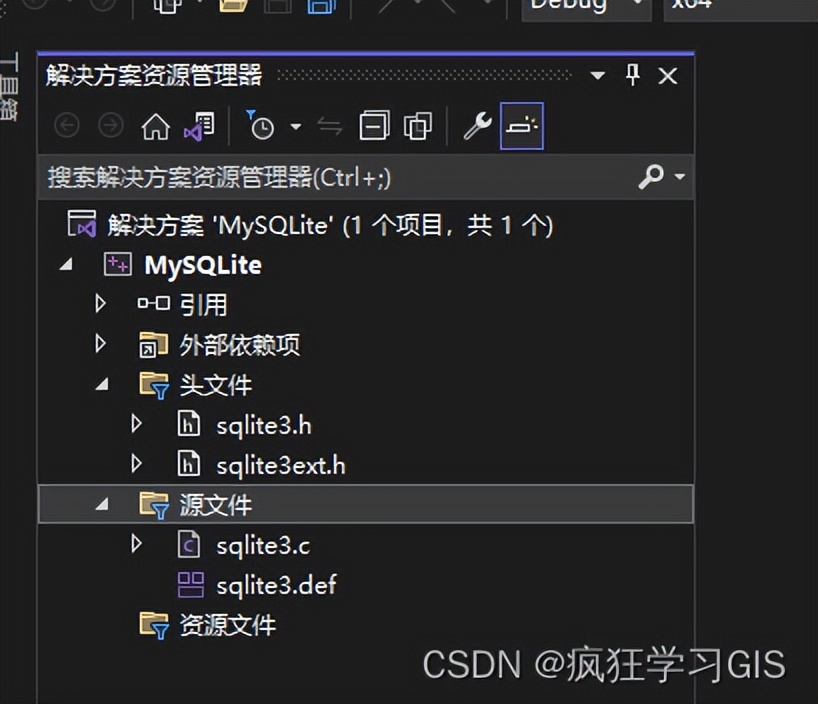
Task: Click the Save All toolbar icon
Action: point(321,6)
